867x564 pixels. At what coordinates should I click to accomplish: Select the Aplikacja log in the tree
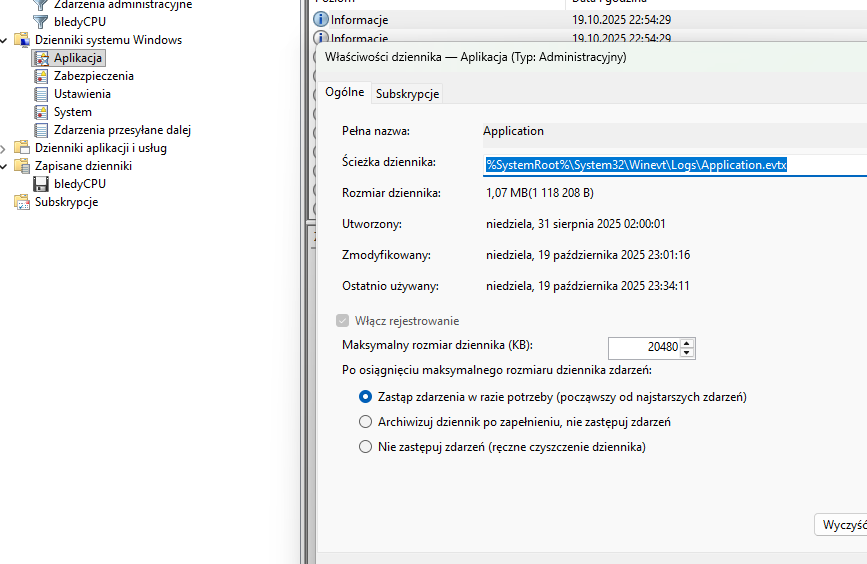tap(78, 58)
